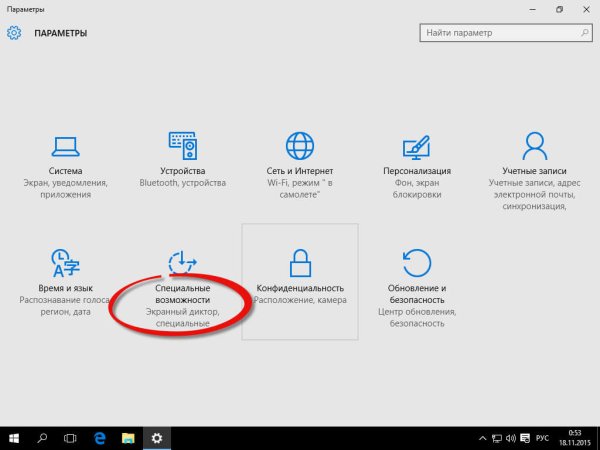
Task: Open the action center notifications icon
Action: pos(525,439)
